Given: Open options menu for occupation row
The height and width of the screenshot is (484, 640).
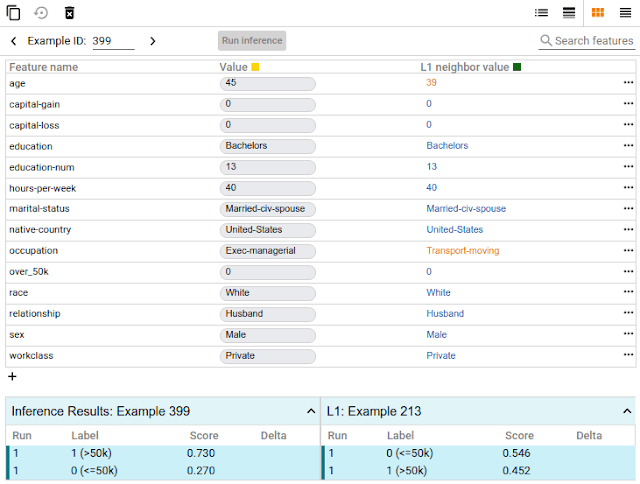Looking at the screenshot, I should pos(628,251).
